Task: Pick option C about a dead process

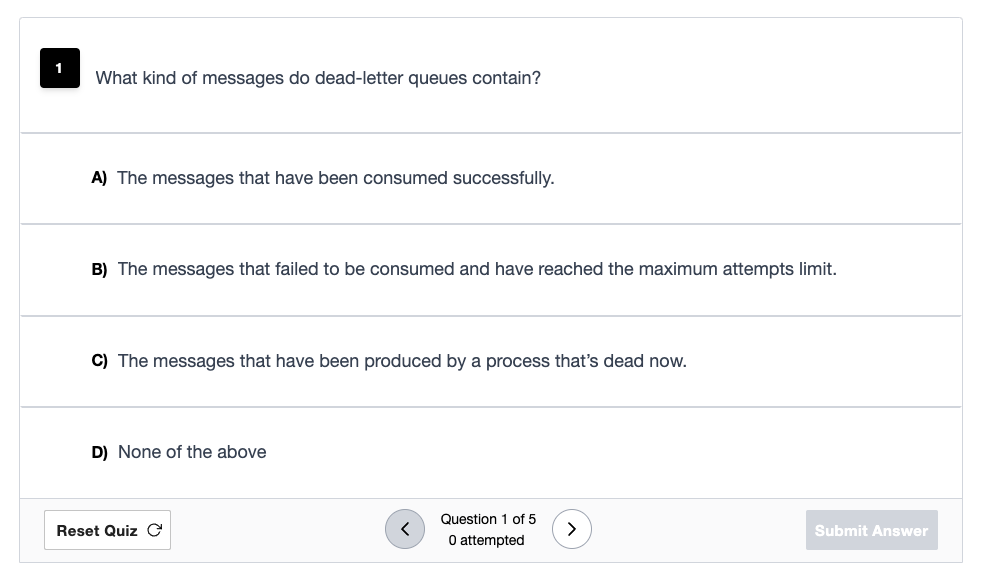Action: [491, 361]
